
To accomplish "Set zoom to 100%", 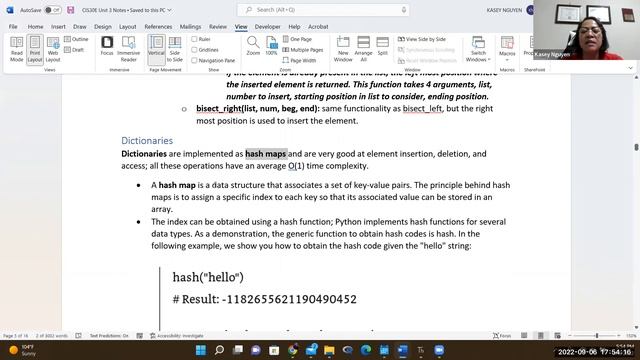I will click(271, 46).
